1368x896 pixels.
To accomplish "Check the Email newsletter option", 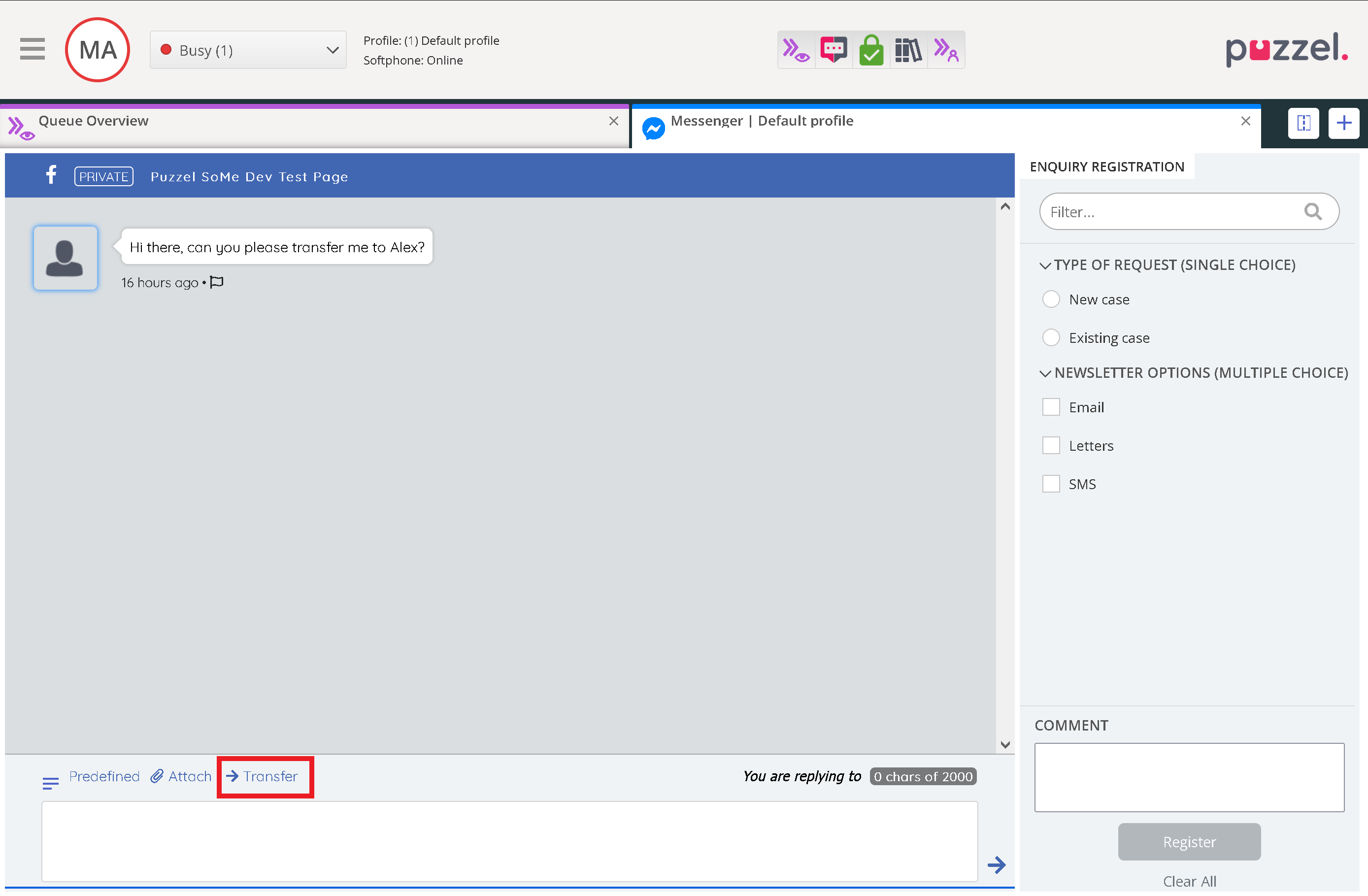I will point(1051,407).
